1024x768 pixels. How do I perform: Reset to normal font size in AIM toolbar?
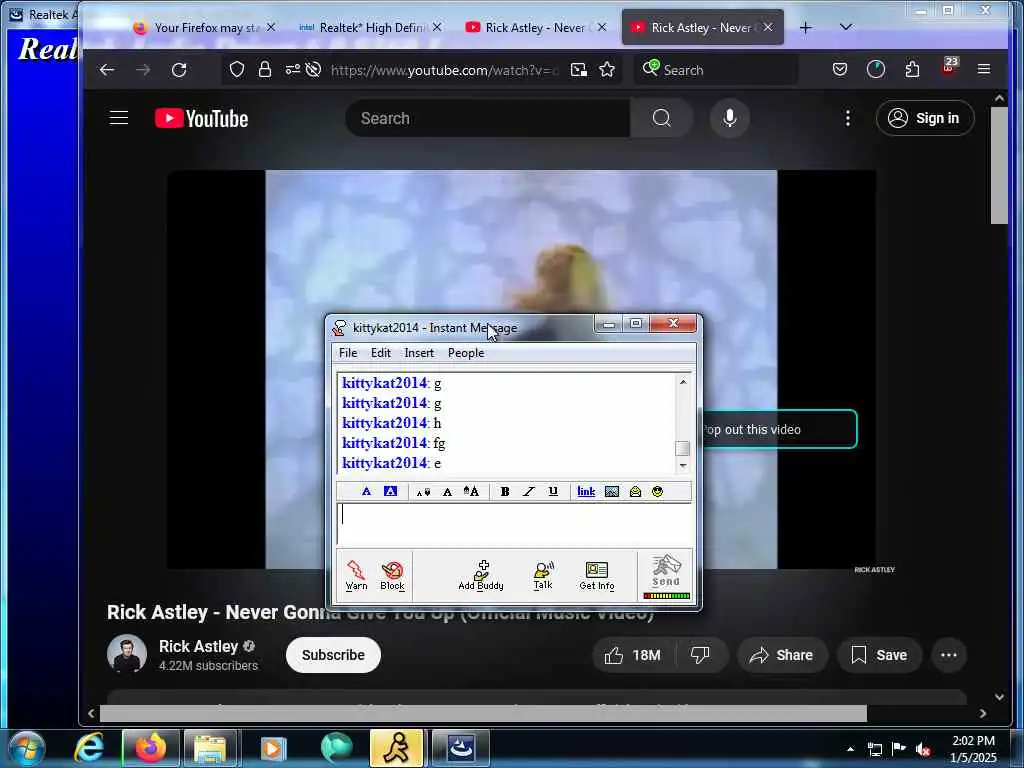(447, 492)
